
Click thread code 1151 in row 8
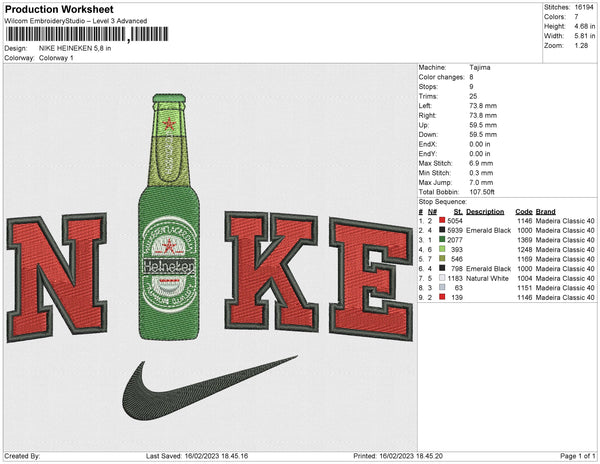point(525,288)
